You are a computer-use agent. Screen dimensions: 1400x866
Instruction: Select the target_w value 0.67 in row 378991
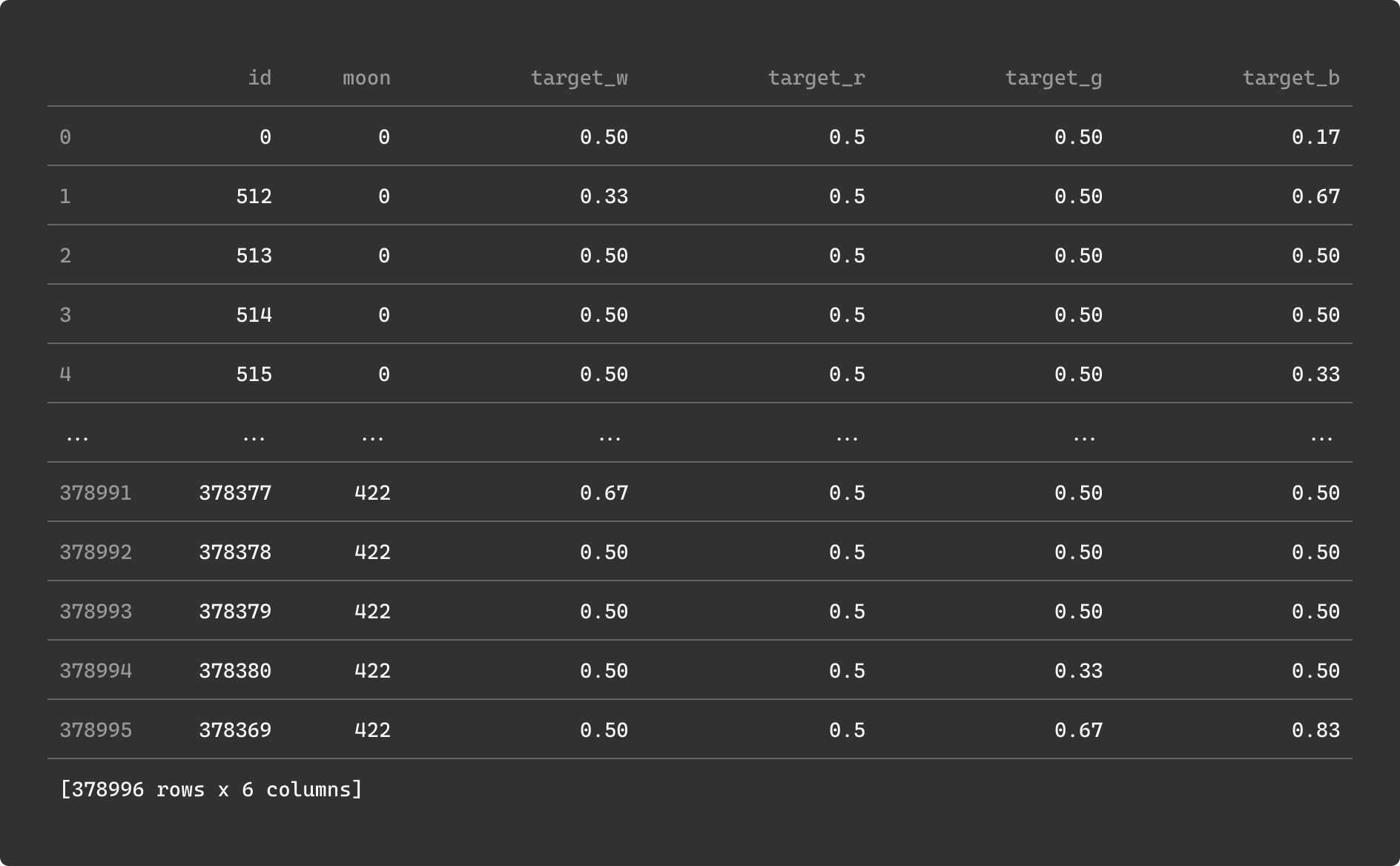604,493
